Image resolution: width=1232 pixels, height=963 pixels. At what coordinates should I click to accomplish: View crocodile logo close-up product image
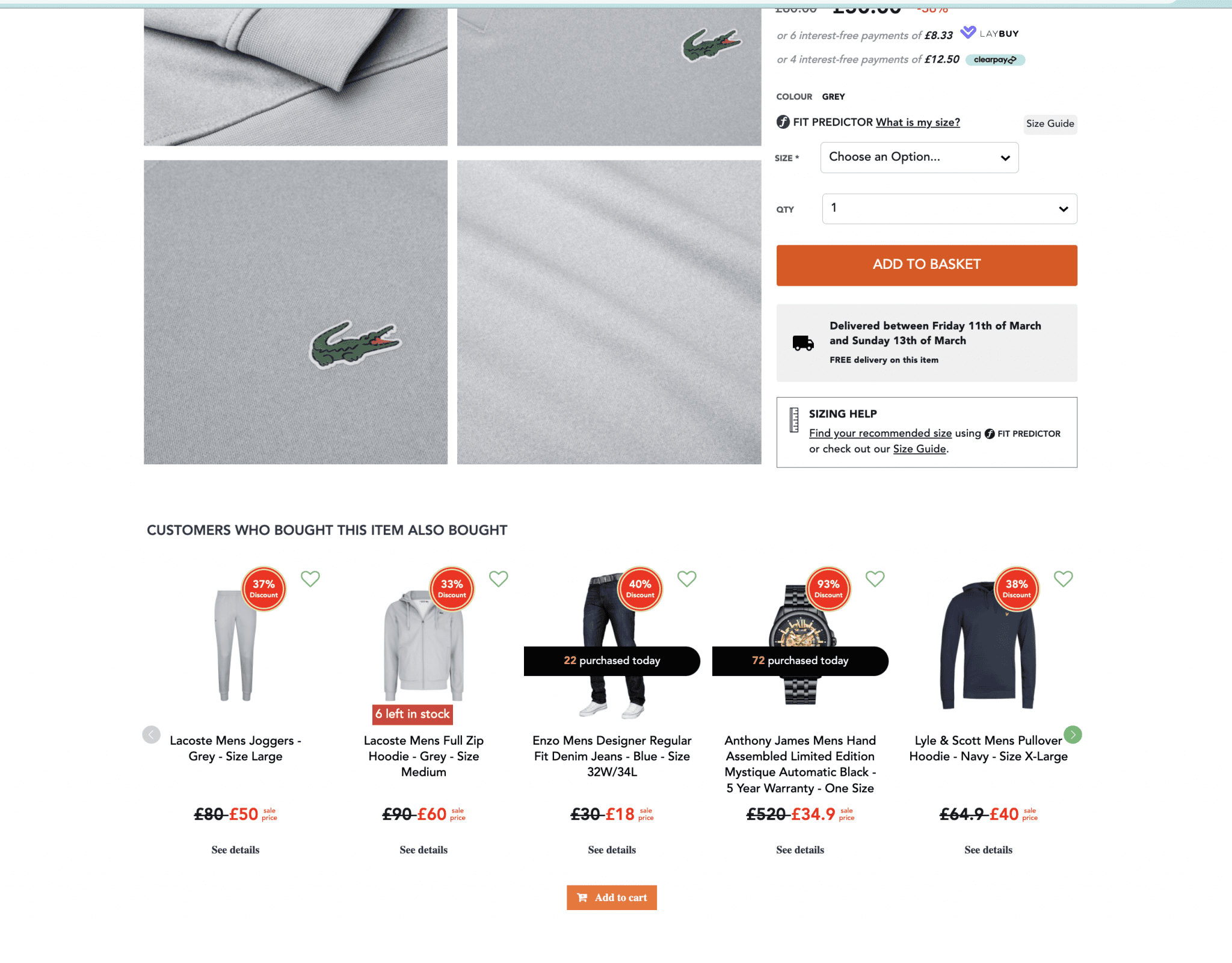coord(295,312)
